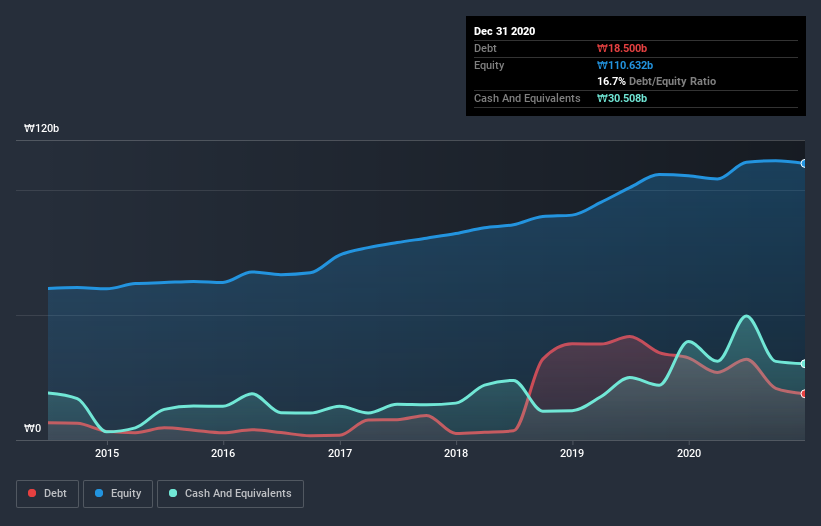Click the ₩30.508b cash value
This screenshot has height=526, width=821.
pos(622,98)
